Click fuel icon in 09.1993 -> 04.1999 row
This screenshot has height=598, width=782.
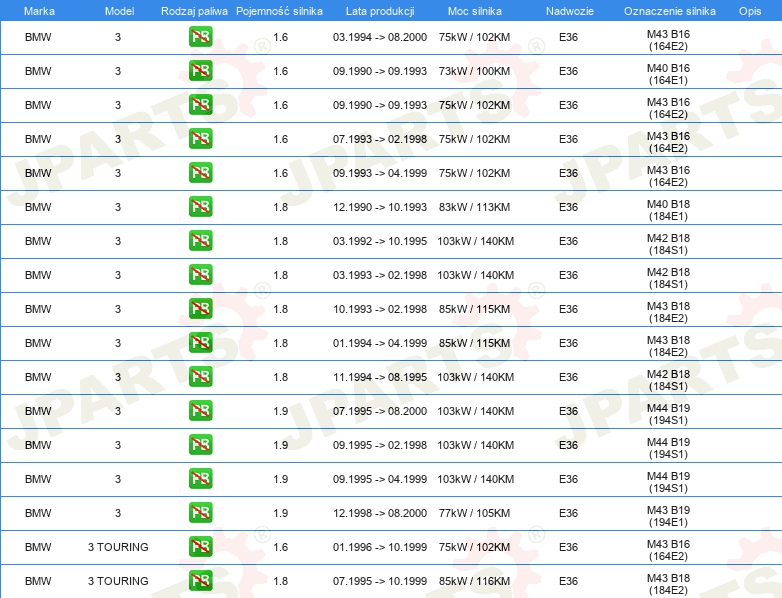pyautogui.click(x=200, y=173)
